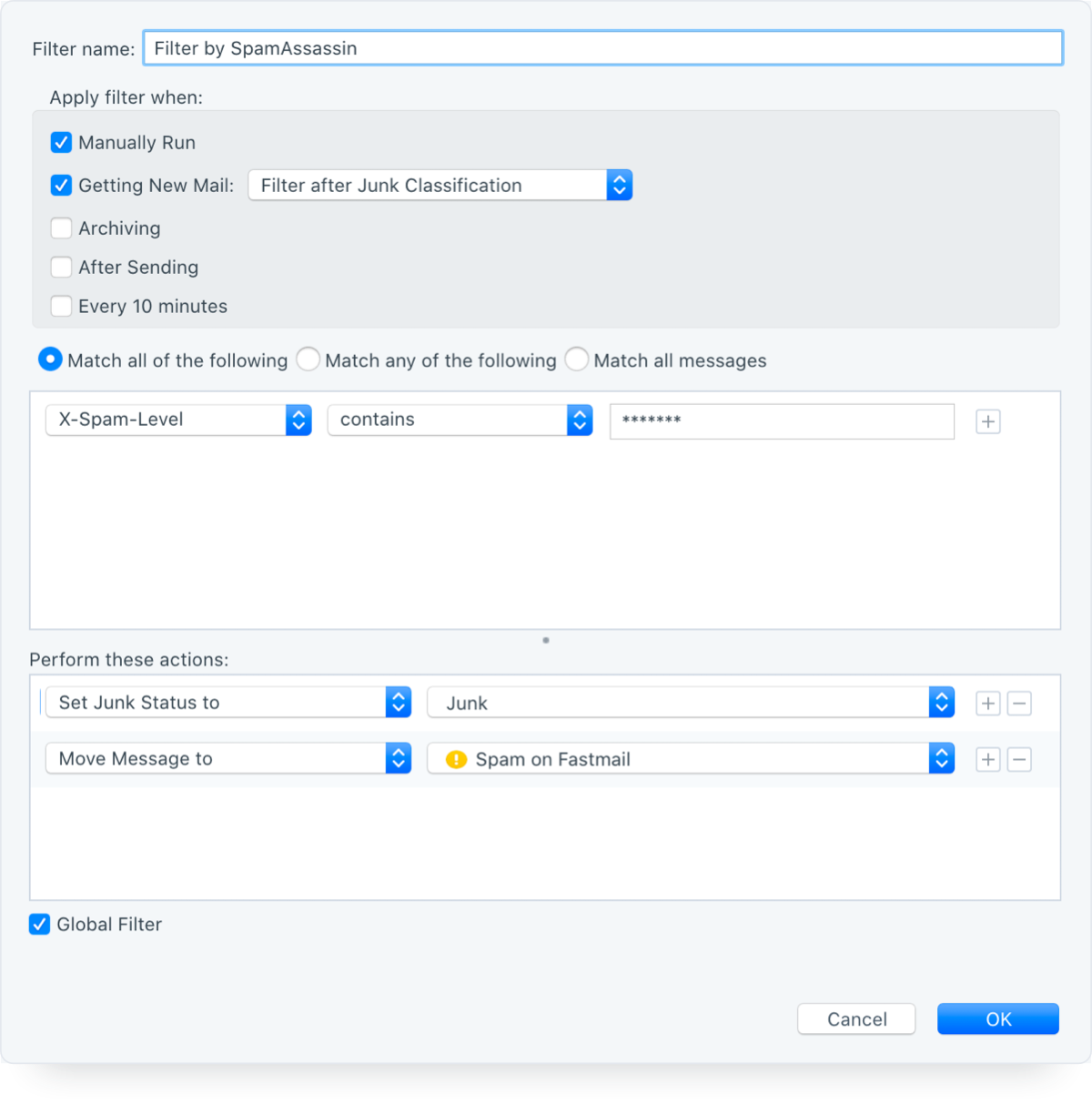The width and height of the screenshot is (1092, 1104).
Task: Enable the Archiving checkbox
Action: pyautogui.click(x=61, y=228)
